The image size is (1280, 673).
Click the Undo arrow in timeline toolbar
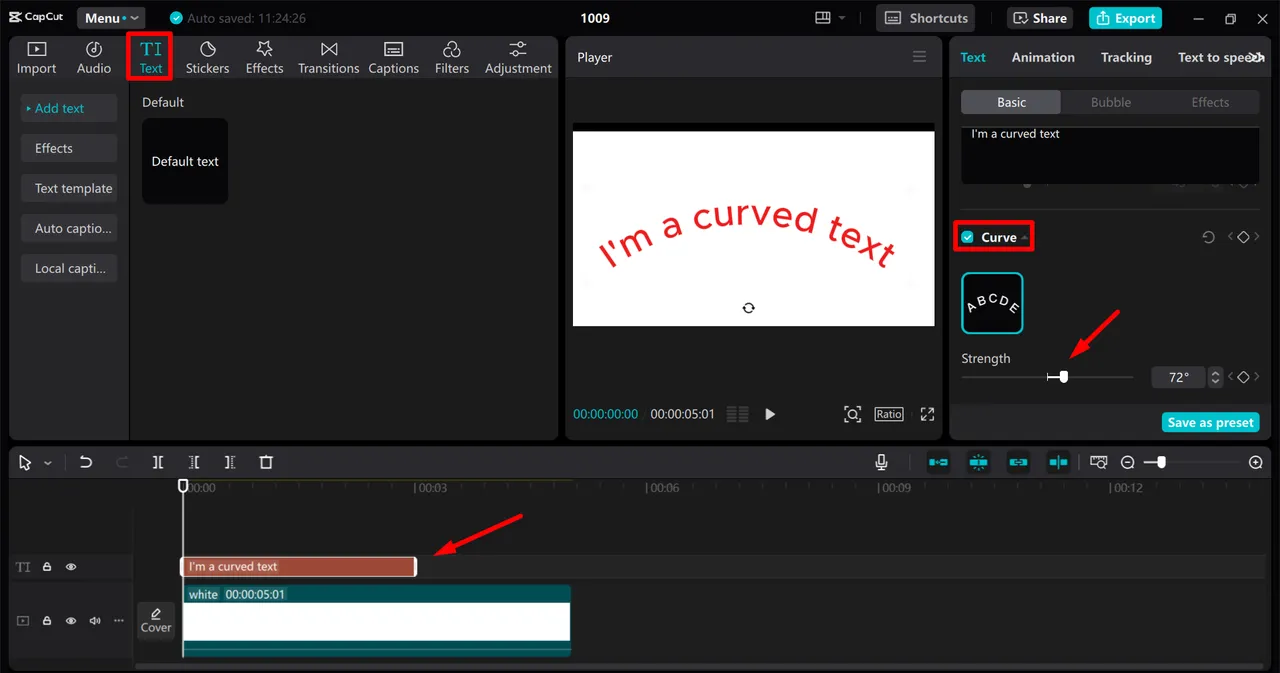click(x=86, y=462)
